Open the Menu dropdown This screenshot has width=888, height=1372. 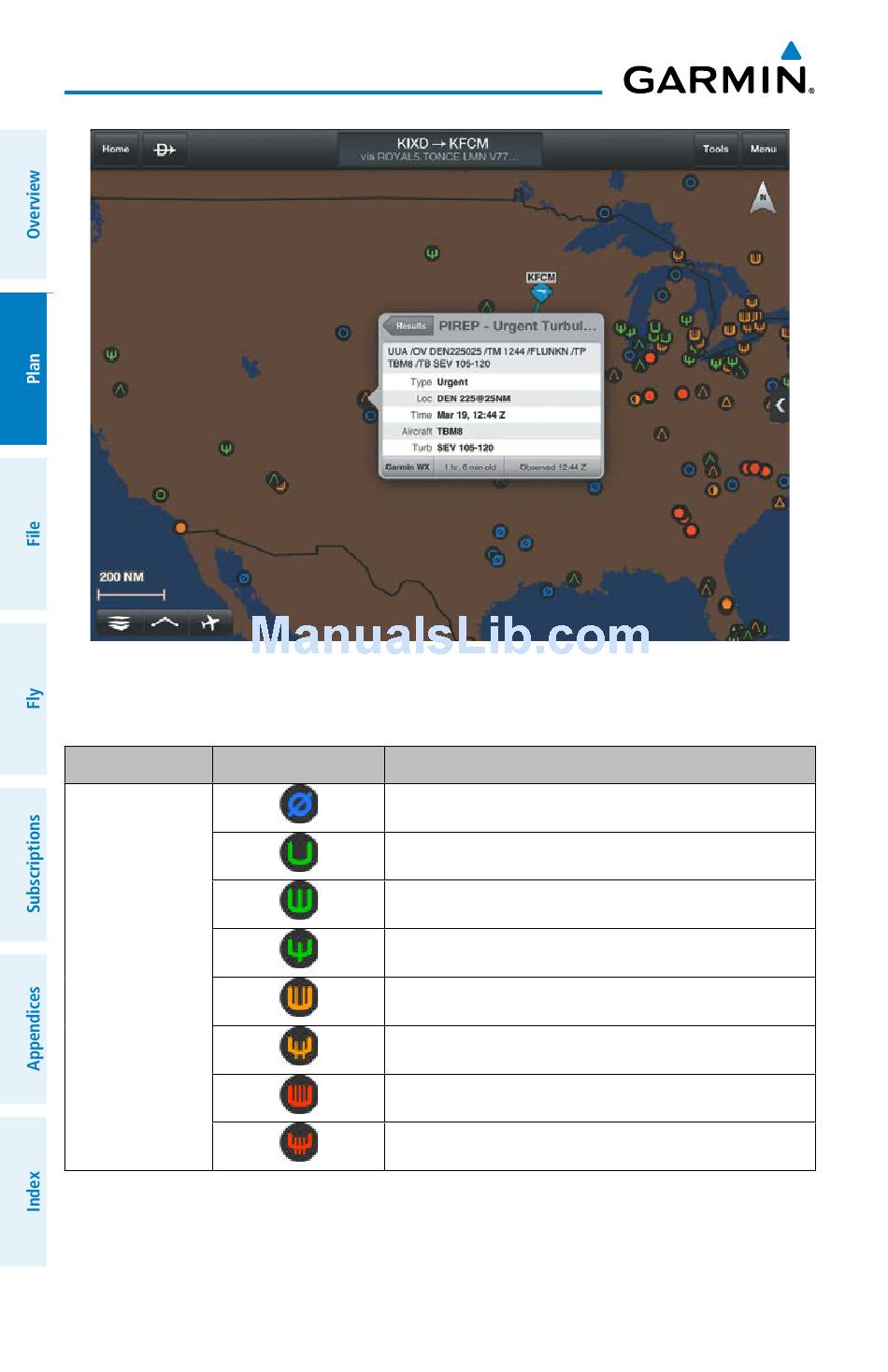click(x=763, y=150)
